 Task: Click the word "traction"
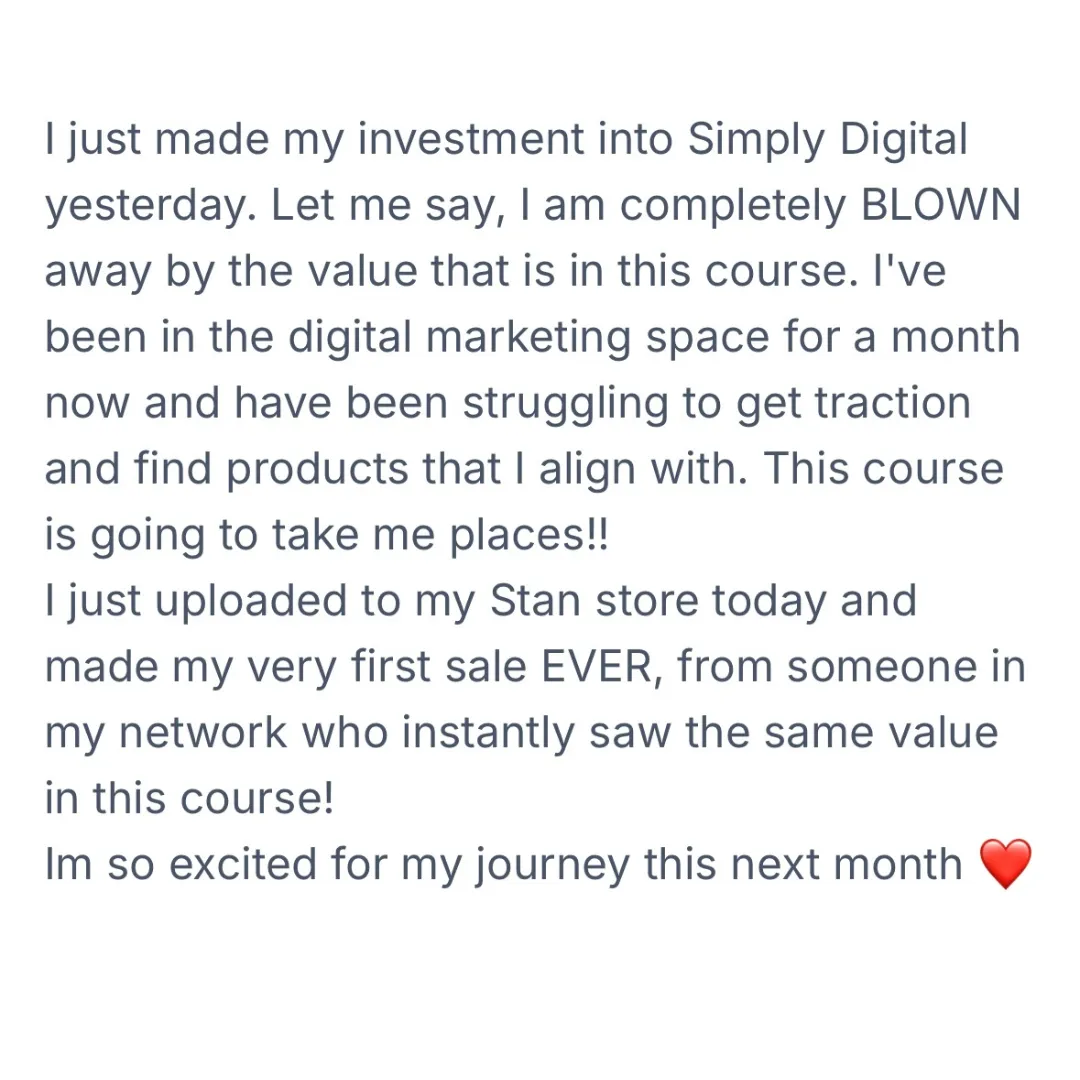tap(893, 403)
